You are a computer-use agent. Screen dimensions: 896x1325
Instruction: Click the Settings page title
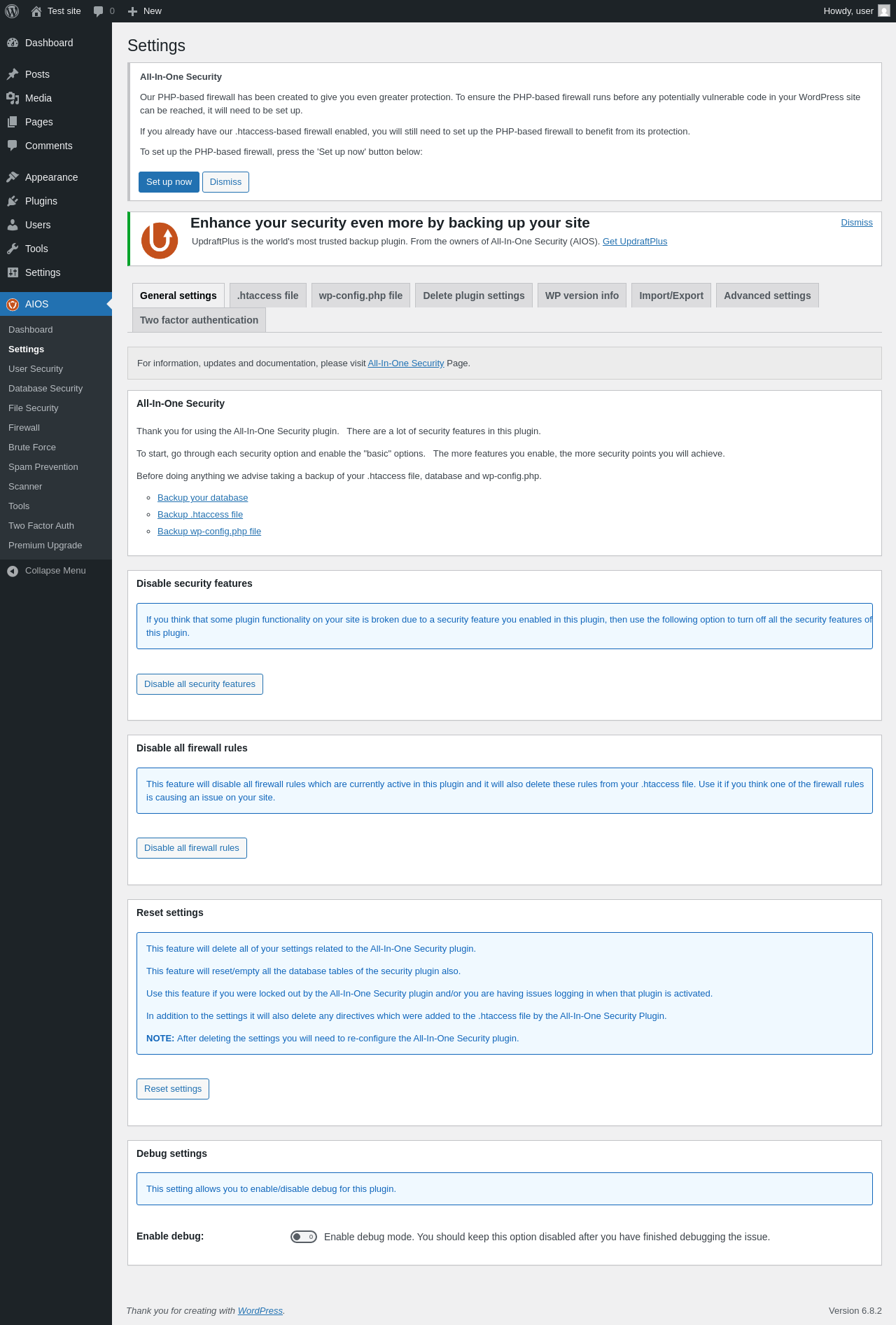click(156, 46)
